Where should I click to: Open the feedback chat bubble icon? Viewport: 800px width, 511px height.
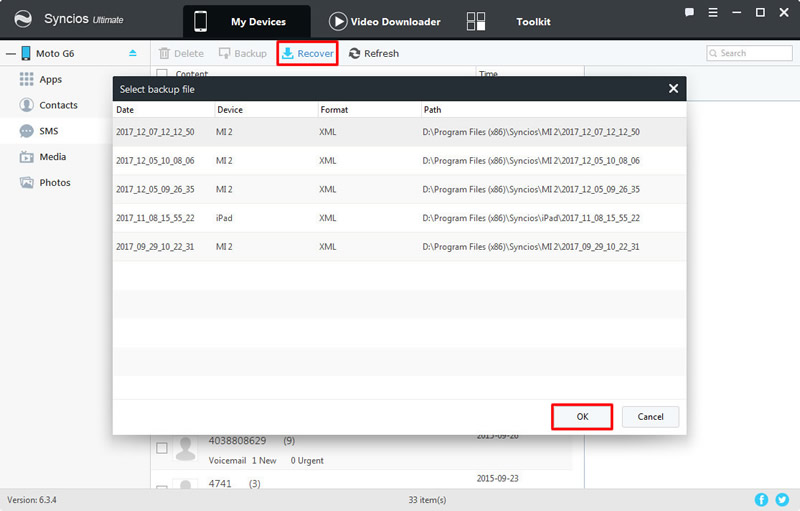click(689, 12)
